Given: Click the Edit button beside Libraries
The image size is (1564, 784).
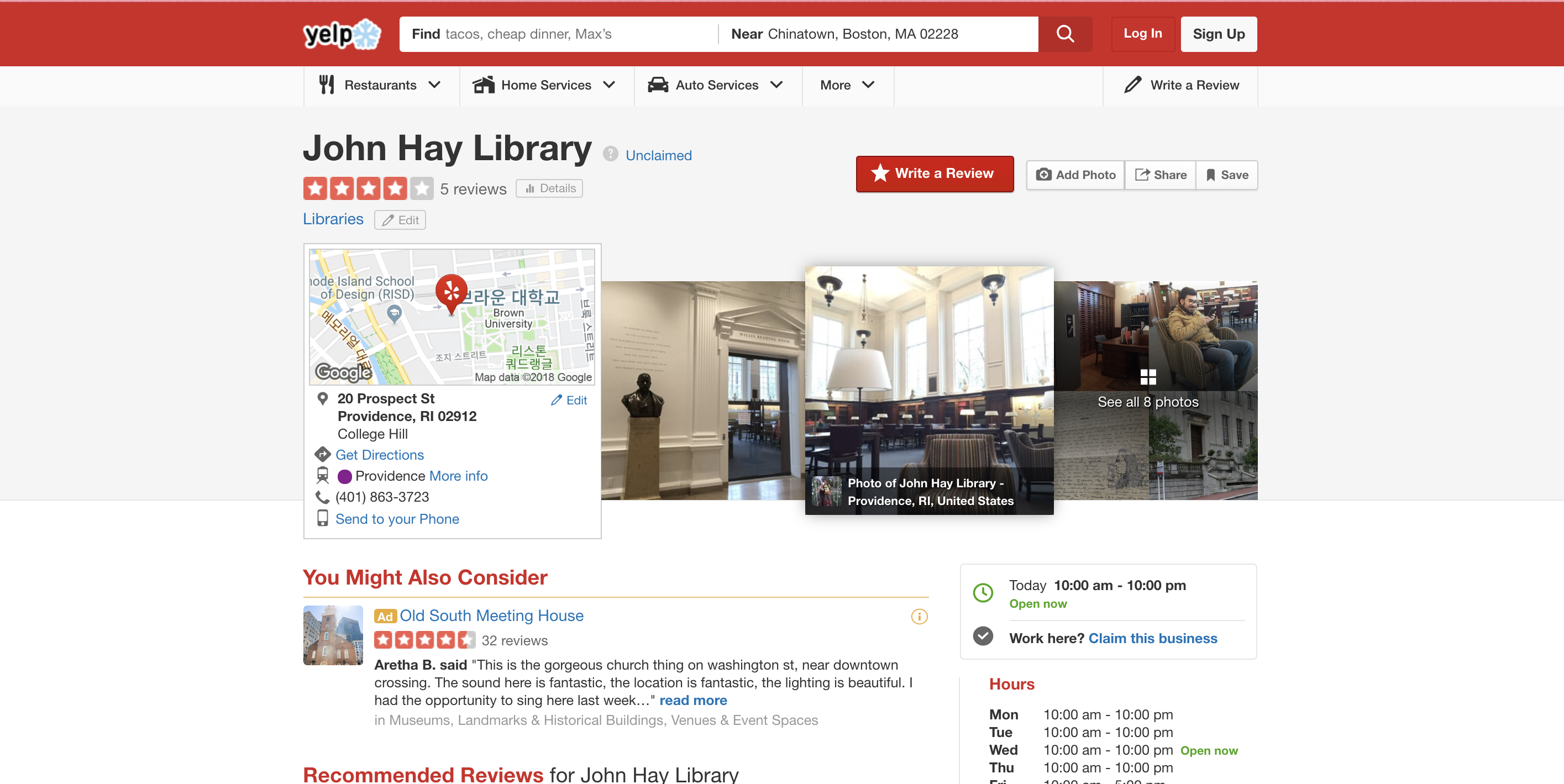Looking at the screenshot, I should [x=400, y=220].
